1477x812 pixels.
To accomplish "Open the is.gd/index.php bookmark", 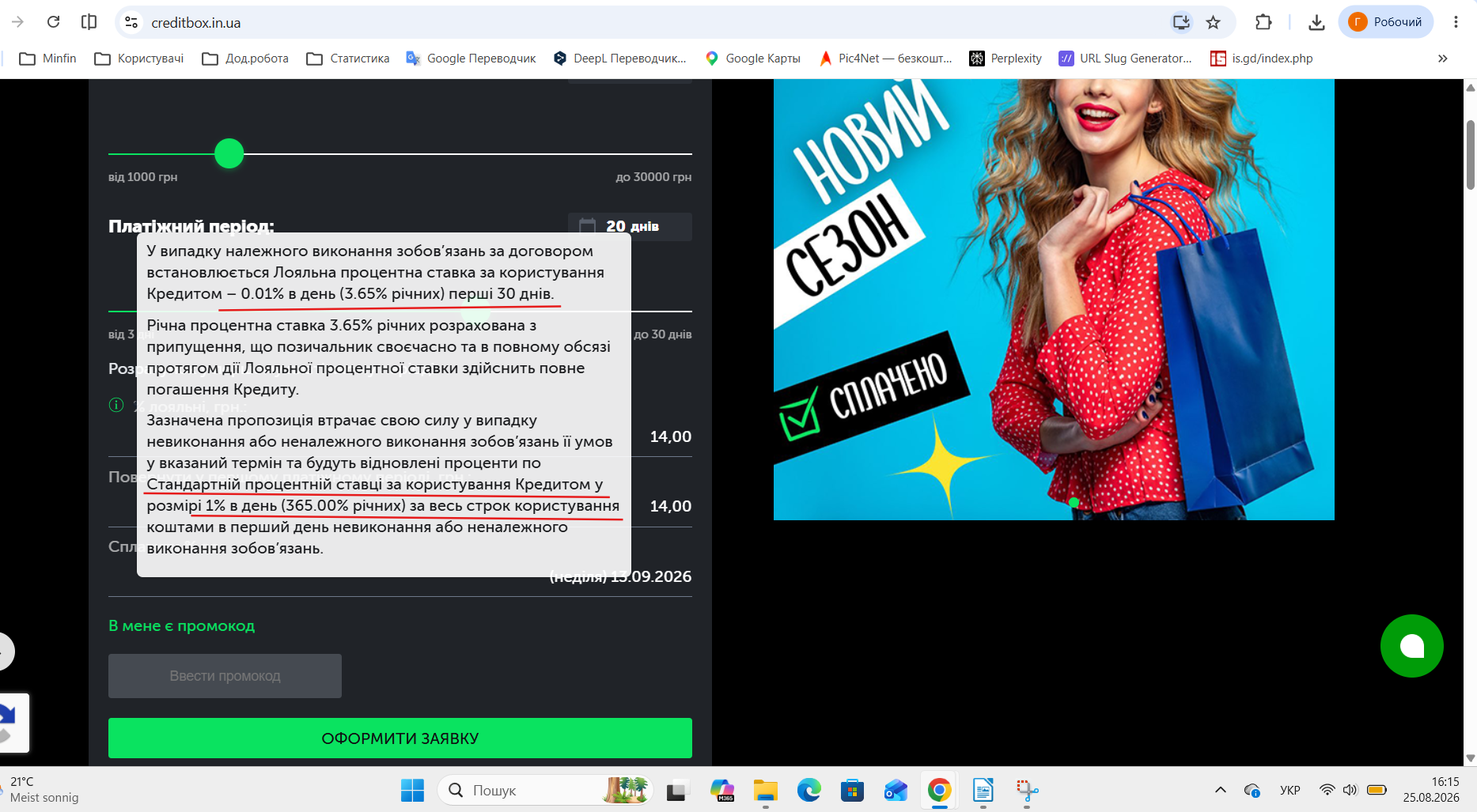I will (1262, 59).
